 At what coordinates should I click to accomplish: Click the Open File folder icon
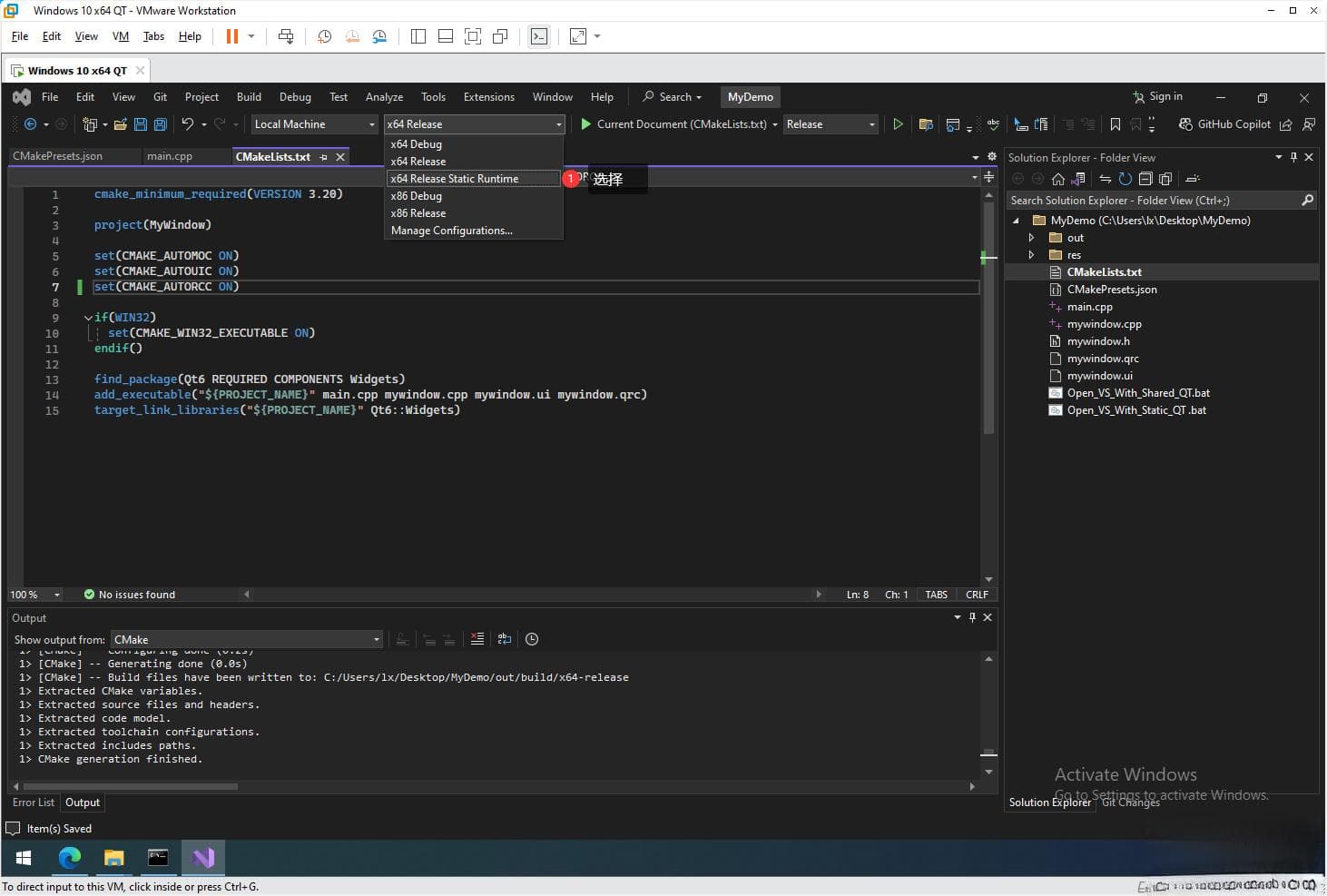tap(120, 124)
